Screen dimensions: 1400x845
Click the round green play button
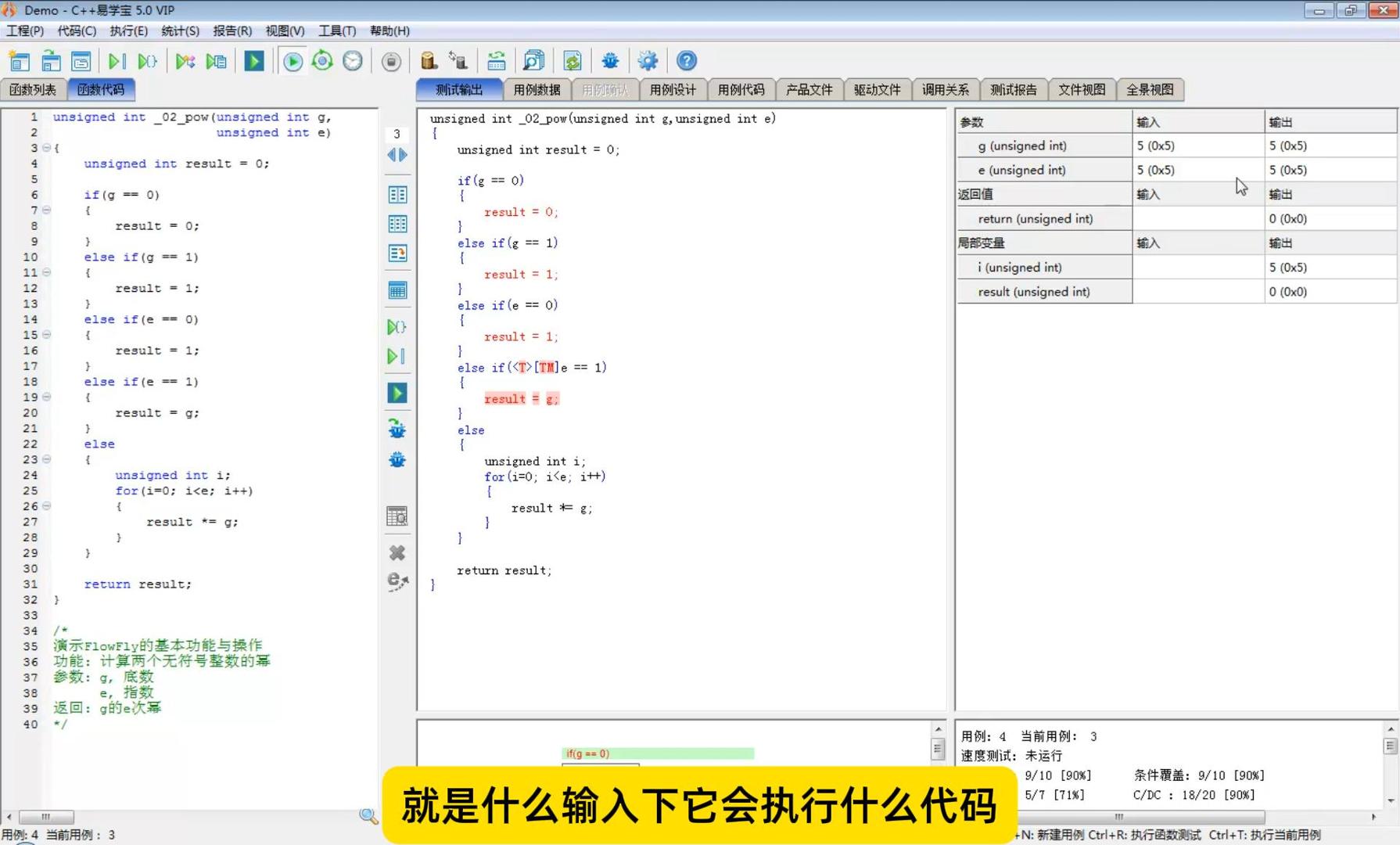point(293,61)
